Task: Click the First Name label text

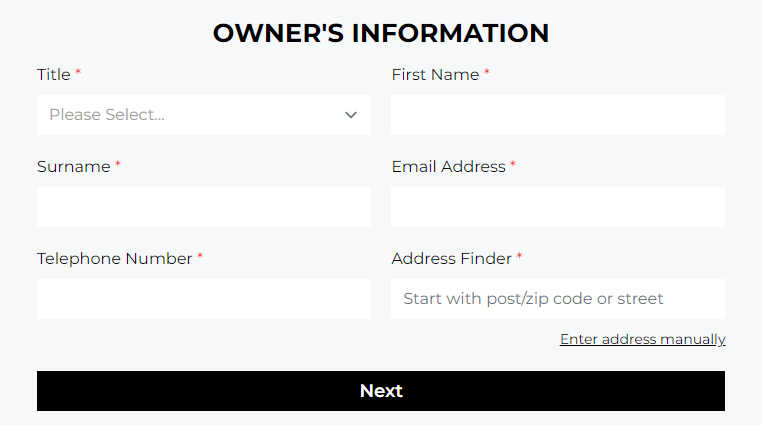Action: pyautogui.click(x=435, y=75)
